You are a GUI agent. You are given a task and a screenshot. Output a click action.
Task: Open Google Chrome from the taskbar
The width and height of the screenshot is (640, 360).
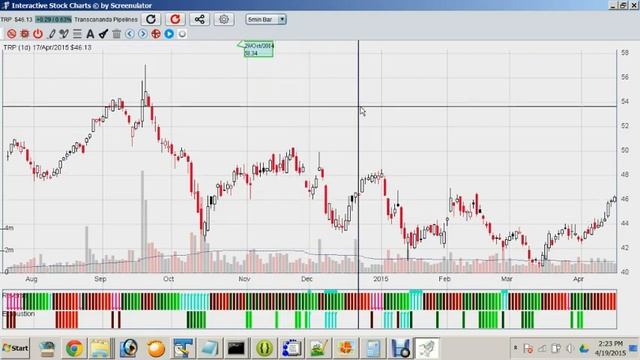coord(74,349)
